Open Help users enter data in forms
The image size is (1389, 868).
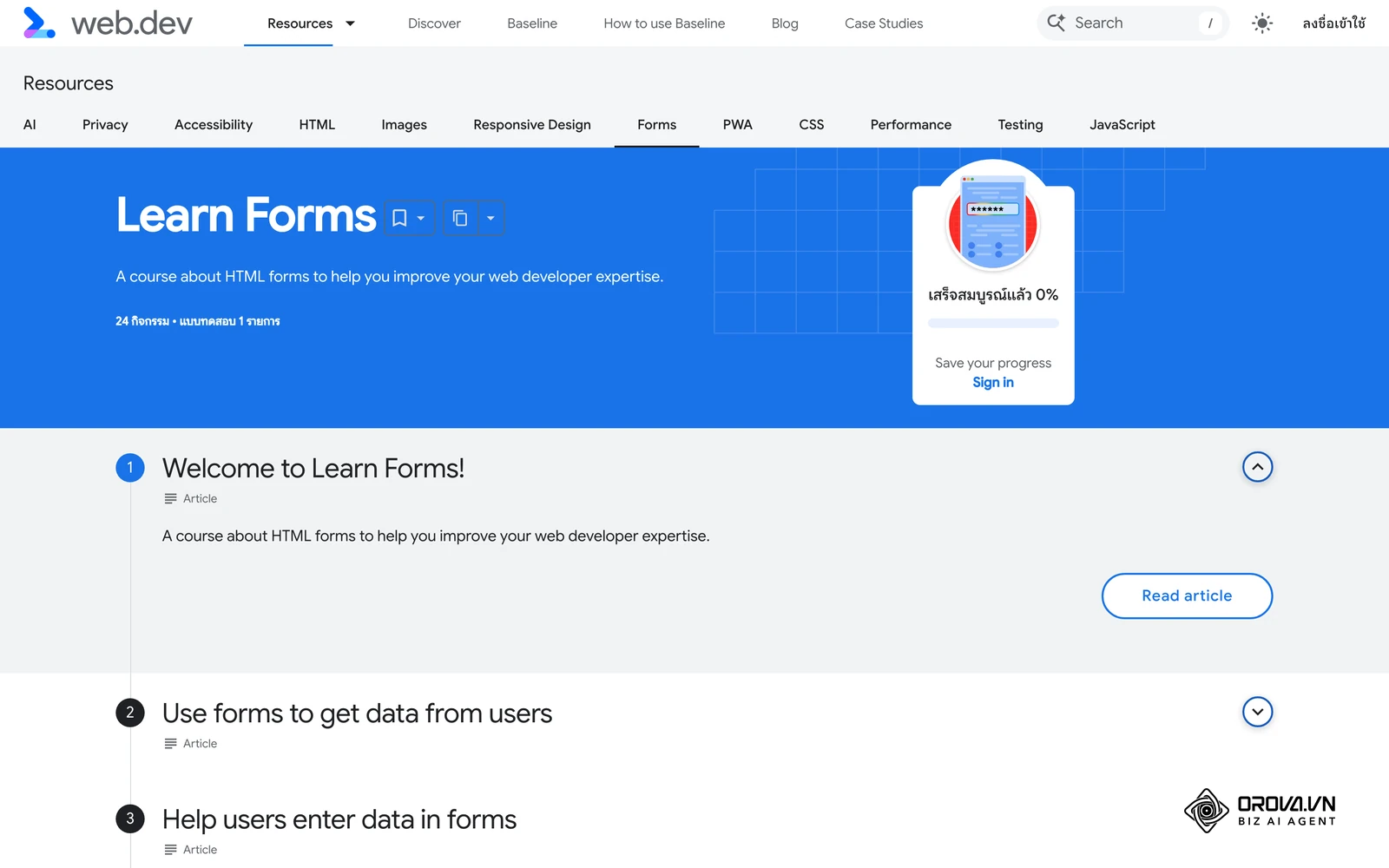tap(339, 819)
